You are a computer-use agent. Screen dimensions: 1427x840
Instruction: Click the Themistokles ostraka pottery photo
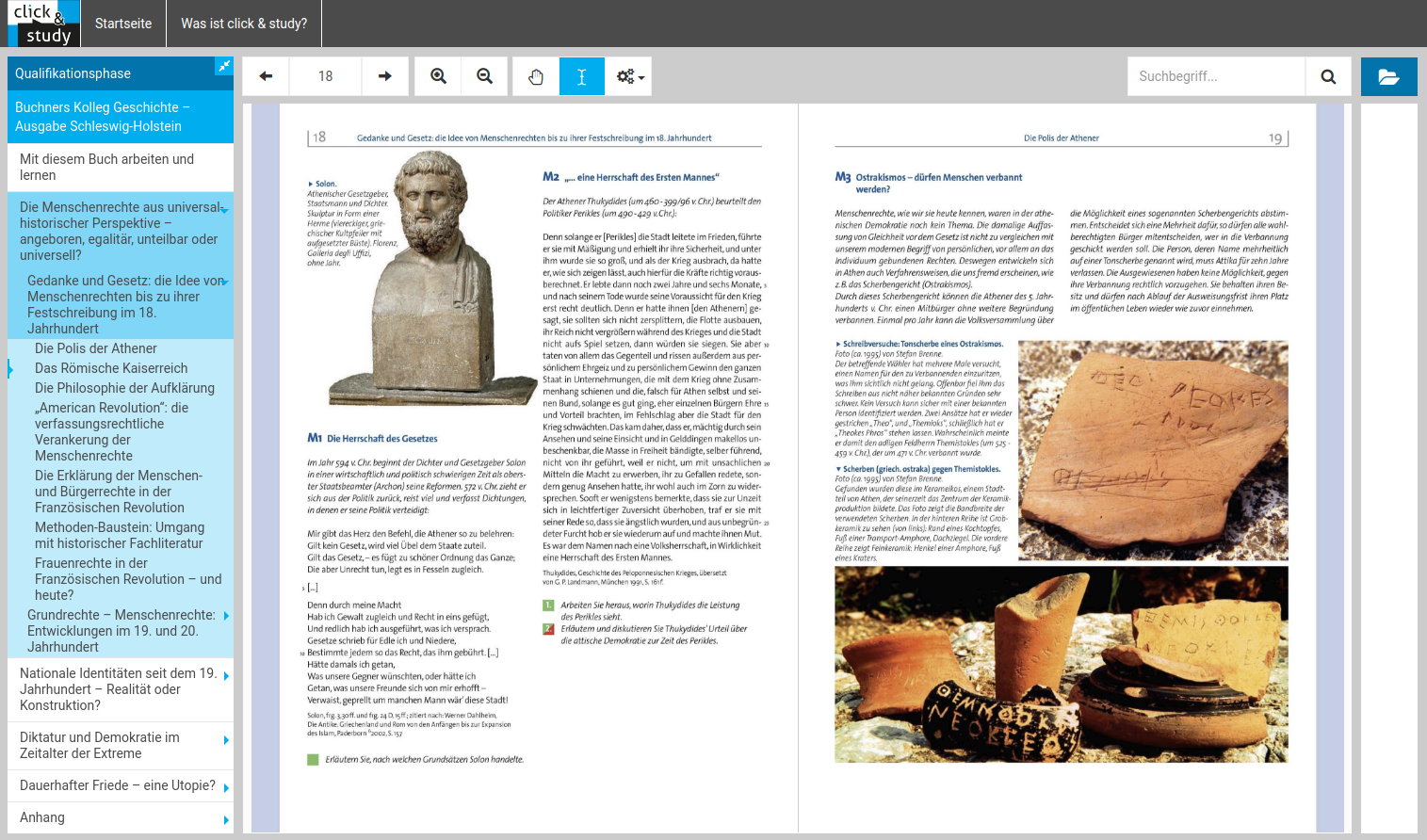(1062, 664)
